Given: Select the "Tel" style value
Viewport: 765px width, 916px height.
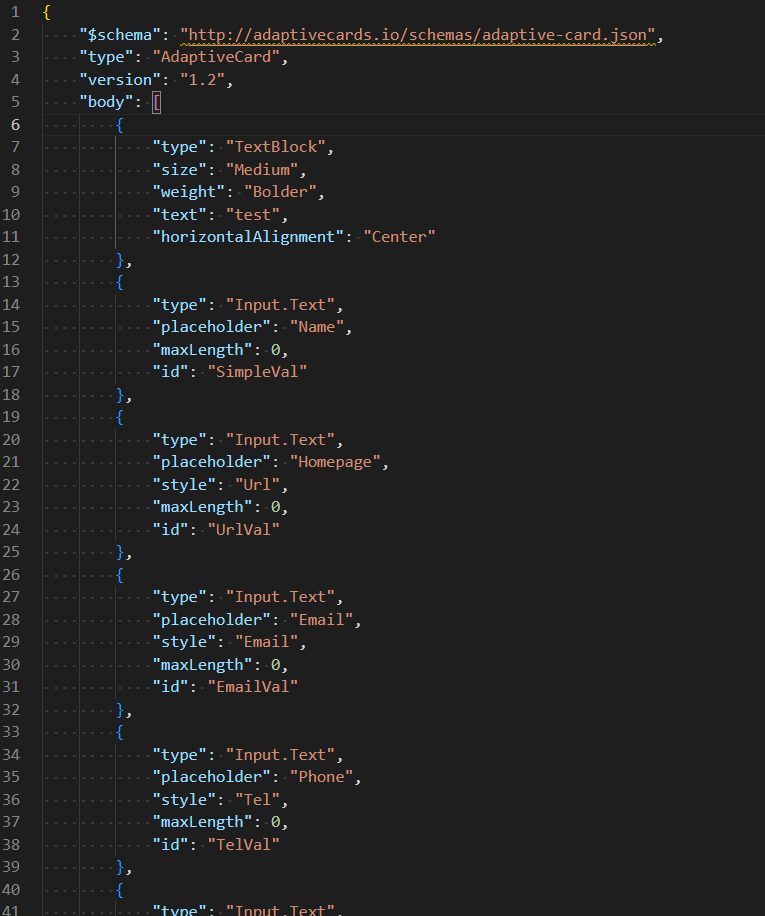Looking at the screenshot, I should point(258,800).
